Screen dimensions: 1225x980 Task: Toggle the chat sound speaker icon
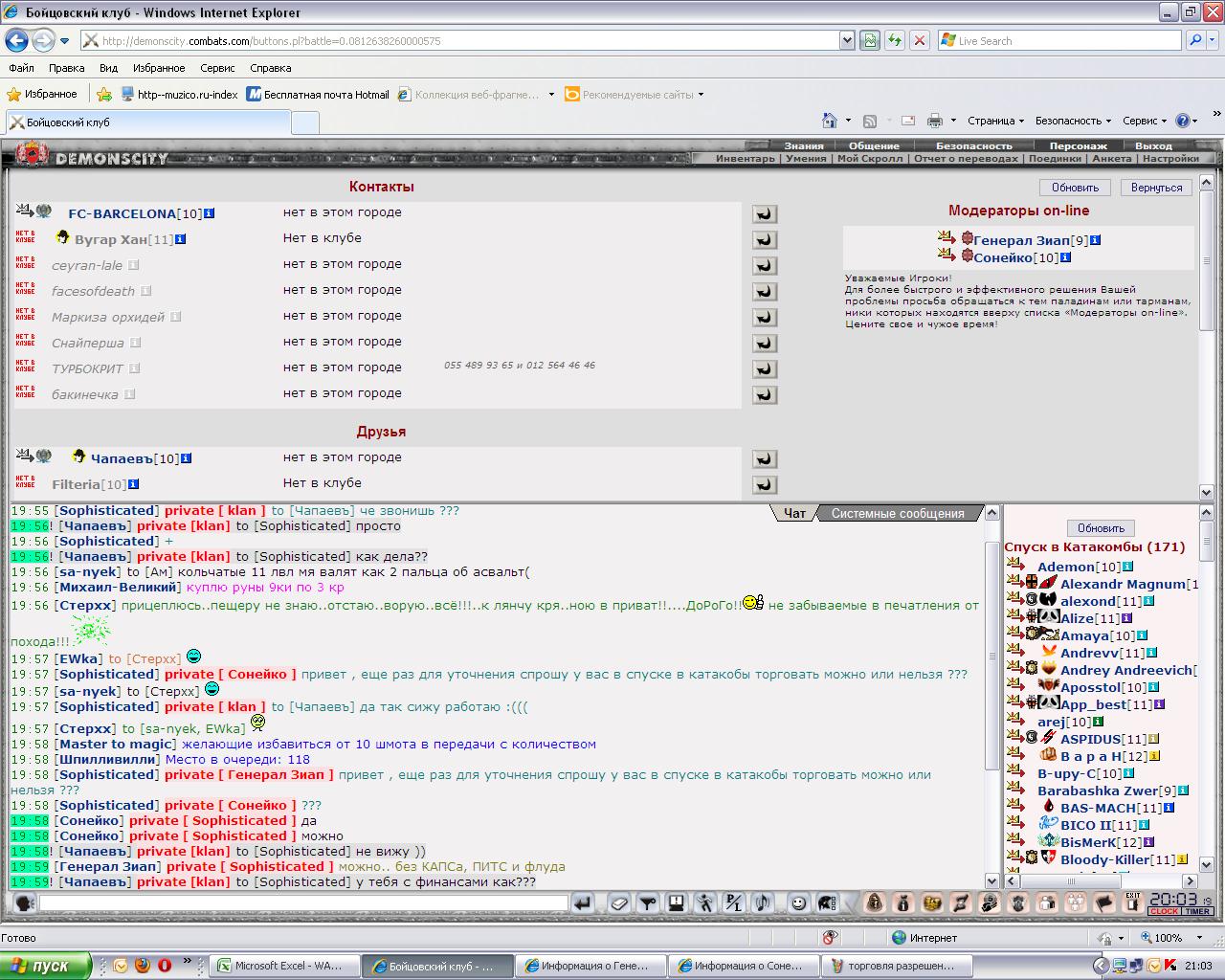[761, 902]
